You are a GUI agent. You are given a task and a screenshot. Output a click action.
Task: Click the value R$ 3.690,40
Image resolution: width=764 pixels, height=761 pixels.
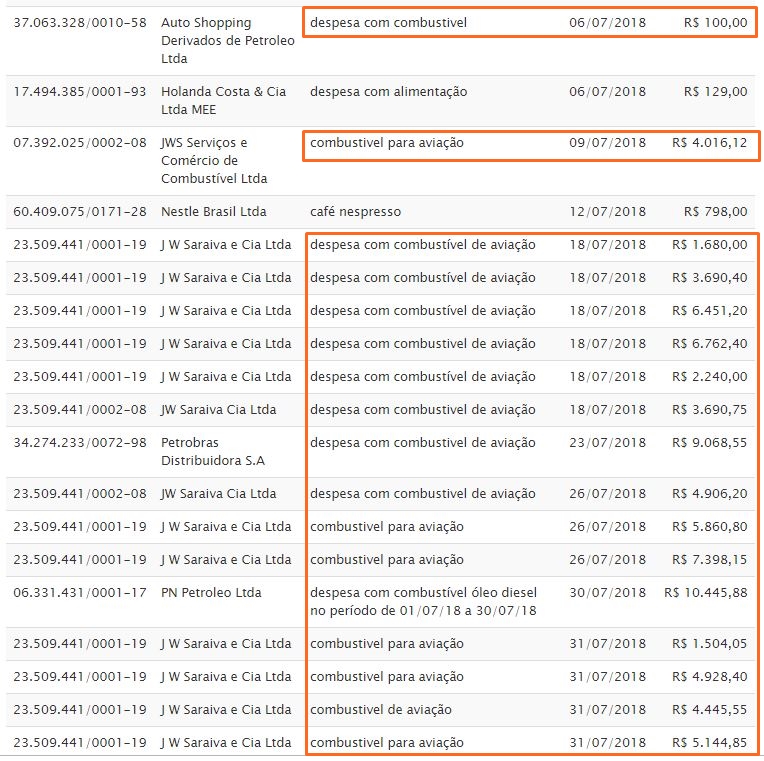click(709, 278)
